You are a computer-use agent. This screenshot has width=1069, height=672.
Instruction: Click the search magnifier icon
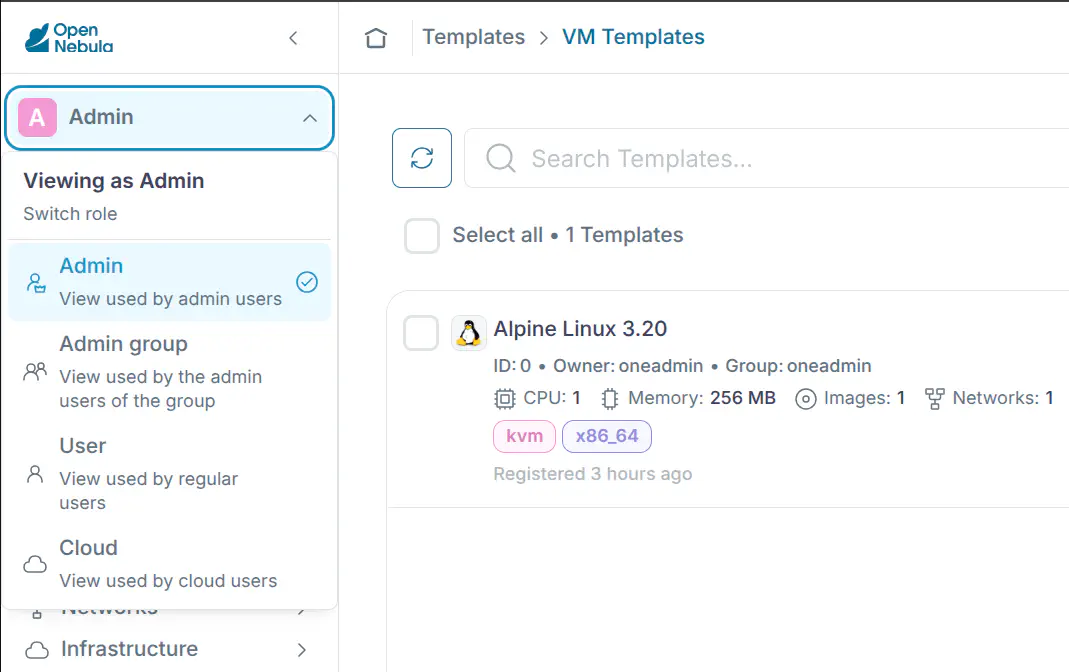coord(501,158)
